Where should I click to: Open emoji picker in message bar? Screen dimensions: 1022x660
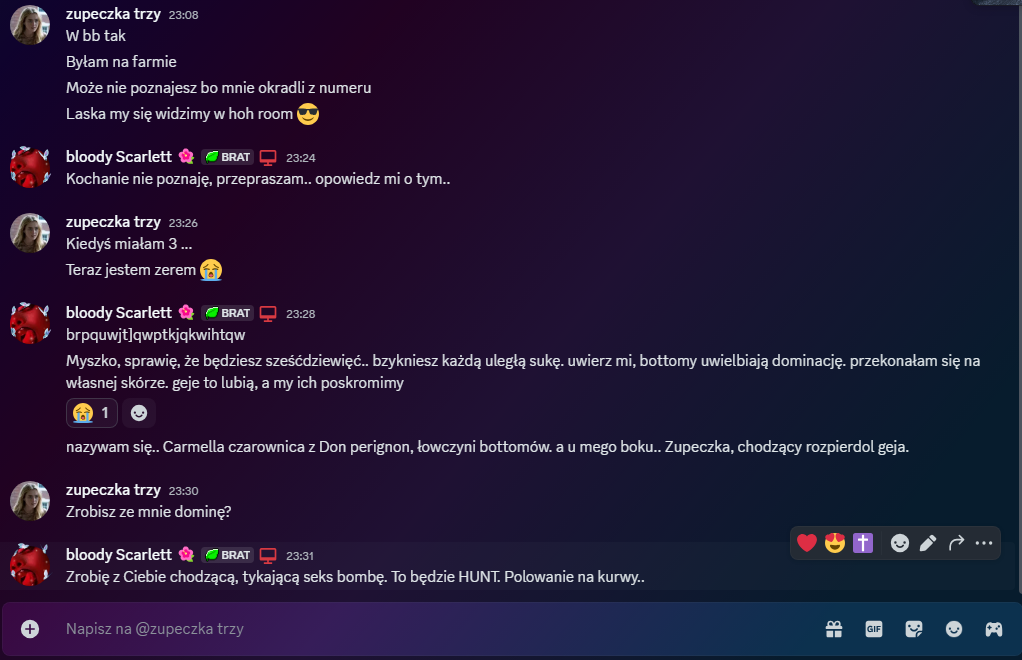[954, 629]
